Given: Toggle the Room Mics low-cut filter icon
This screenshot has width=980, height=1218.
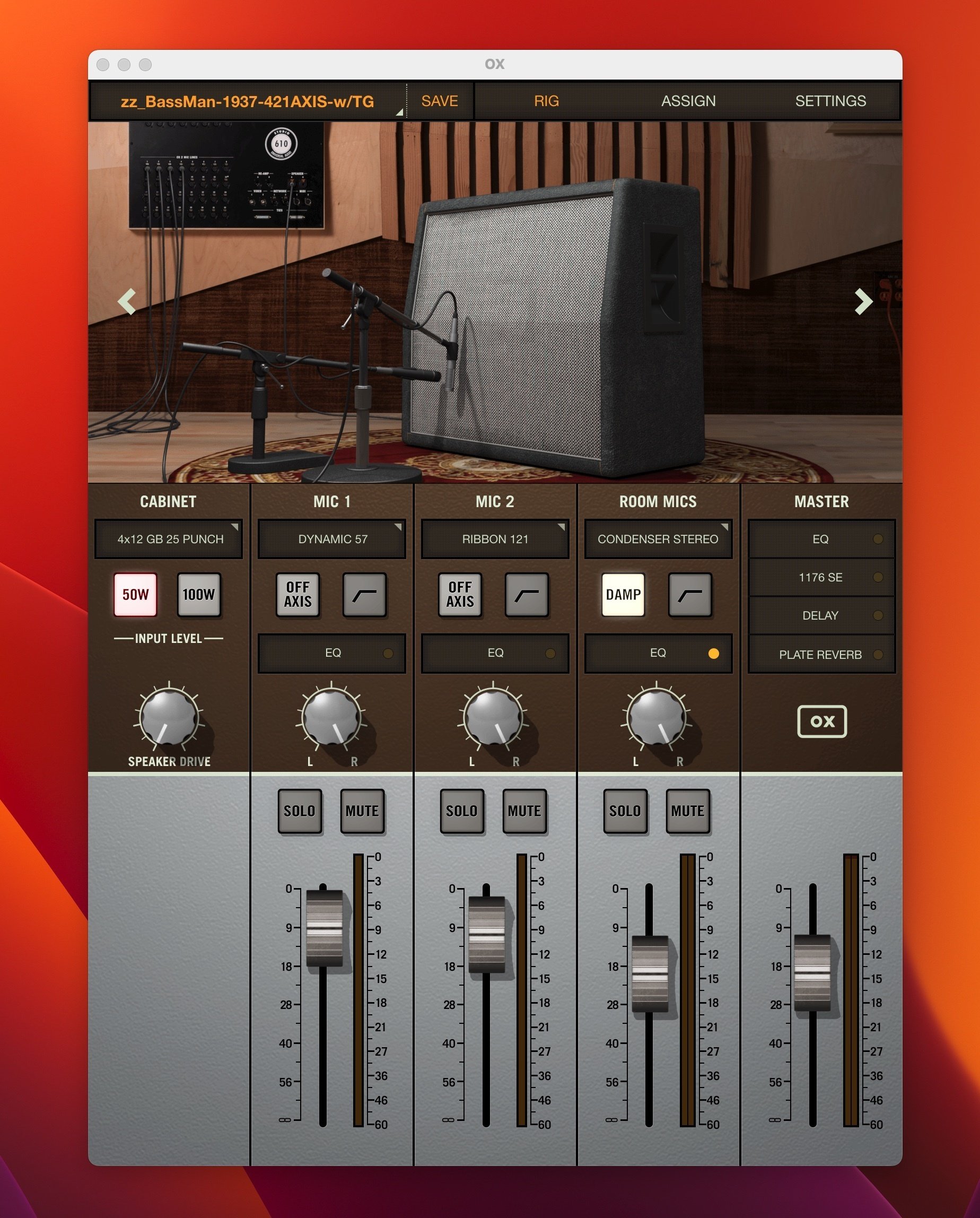Looking at the screenshot, I should tap(690, 594).
